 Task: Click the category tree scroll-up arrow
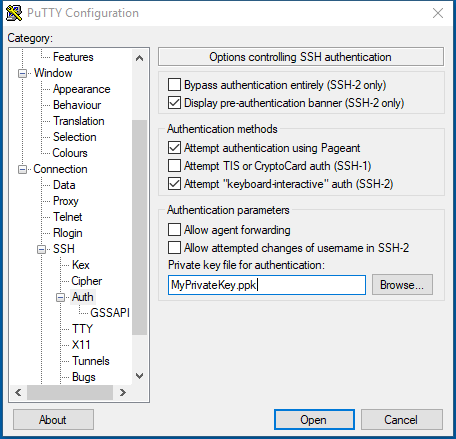(x=140, y=58)
